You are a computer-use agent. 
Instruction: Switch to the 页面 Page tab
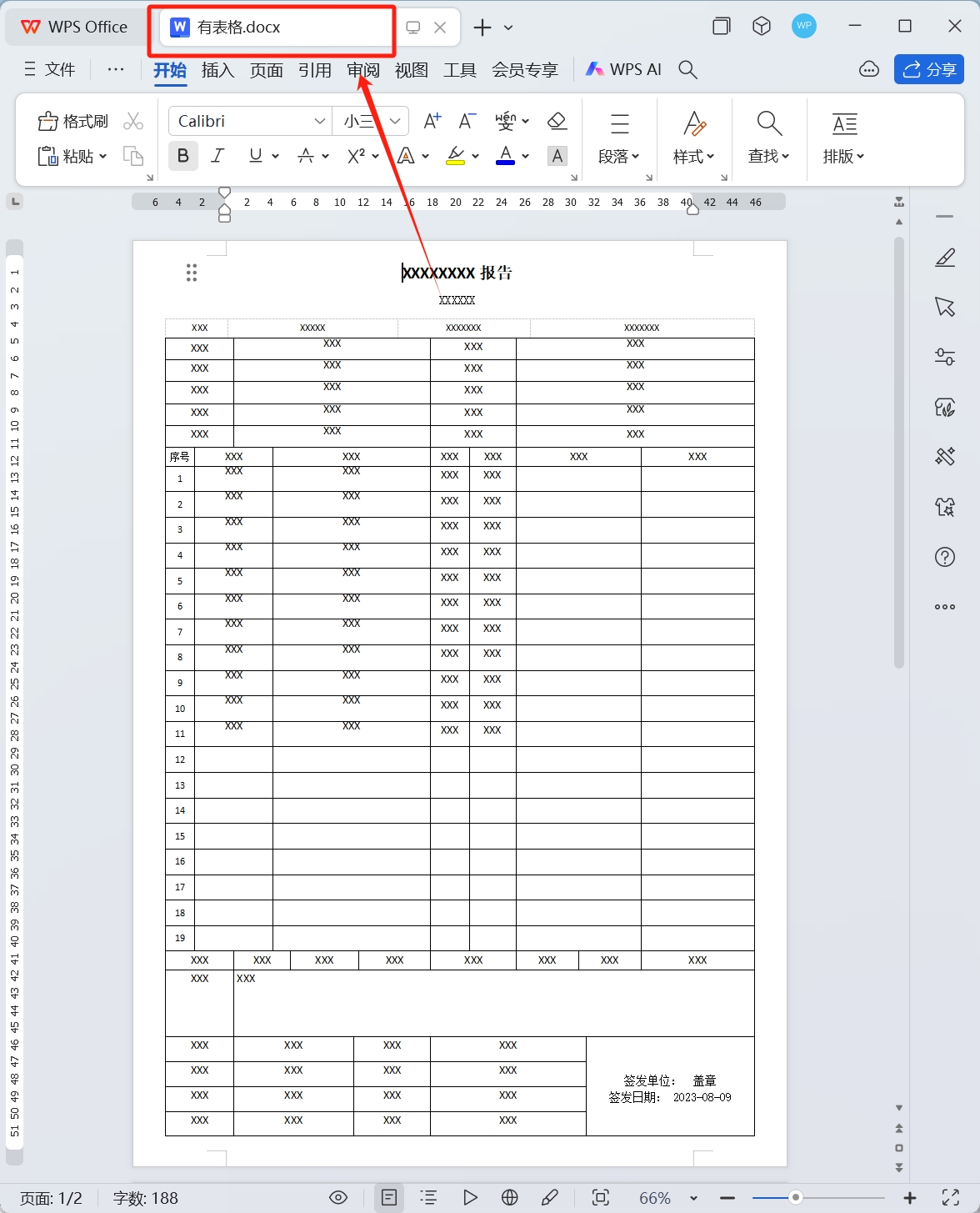(x=267, y=70)
